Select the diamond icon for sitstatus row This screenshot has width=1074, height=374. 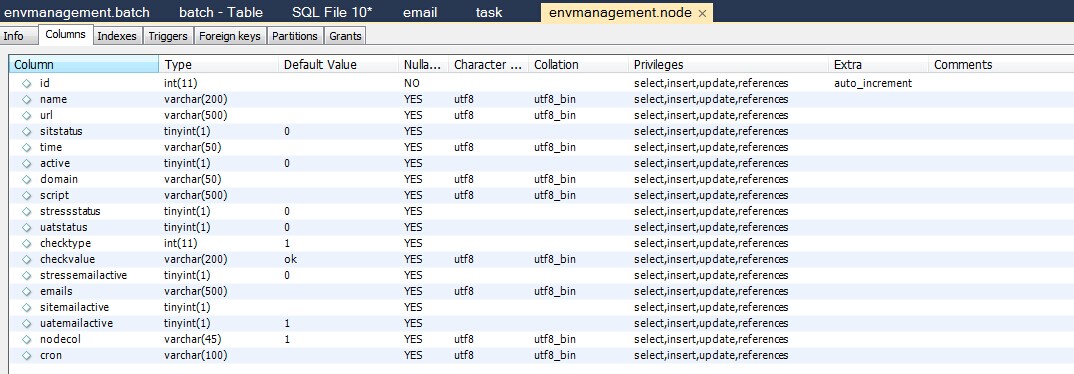point(27,131)
